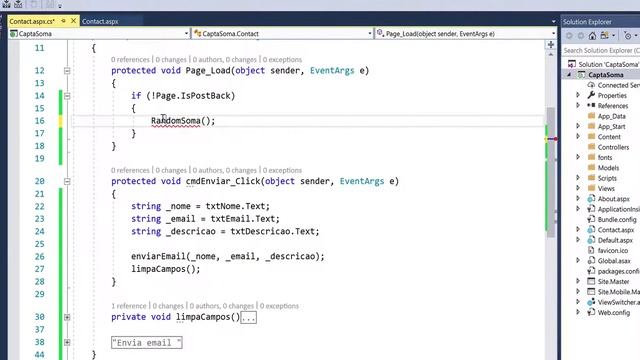
Task: Click the Solution Explorer Back button
Action: pos(569,36)
